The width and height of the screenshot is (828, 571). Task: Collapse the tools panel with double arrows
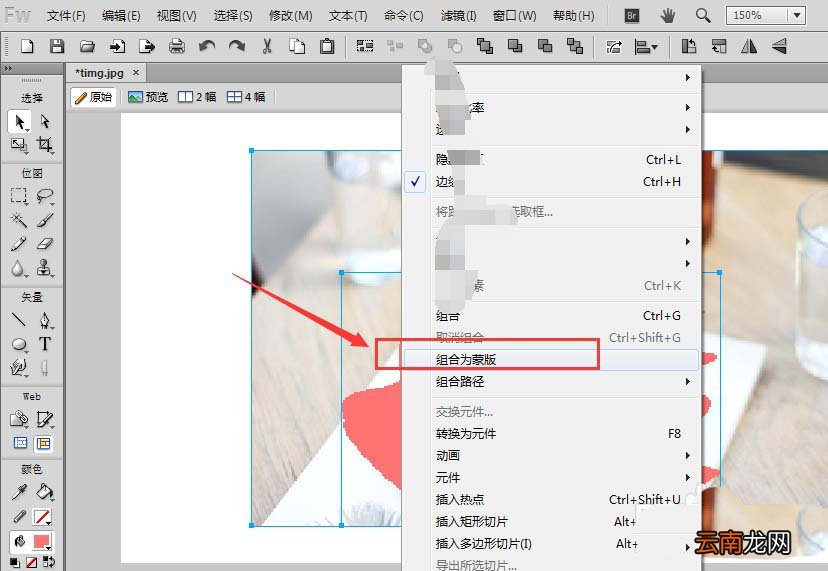8,68
